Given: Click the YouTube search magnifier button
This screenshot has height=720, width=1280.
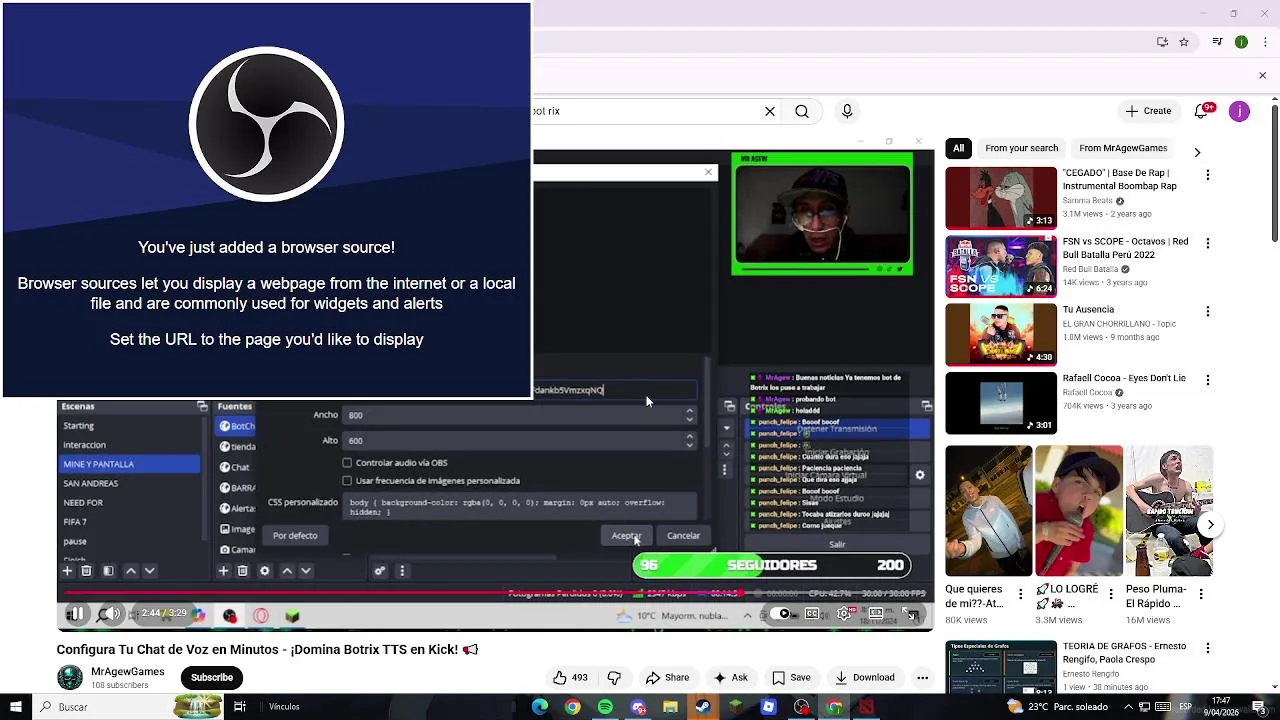Looking at the screenshot, I should tap(802, 111).
